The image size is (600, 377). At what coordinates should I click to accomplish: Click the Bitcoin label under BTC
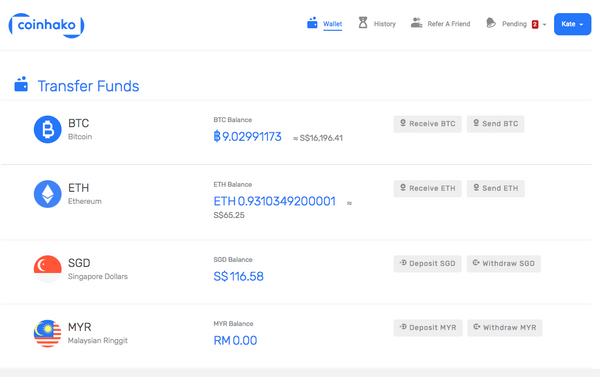(x=80, y=137)
